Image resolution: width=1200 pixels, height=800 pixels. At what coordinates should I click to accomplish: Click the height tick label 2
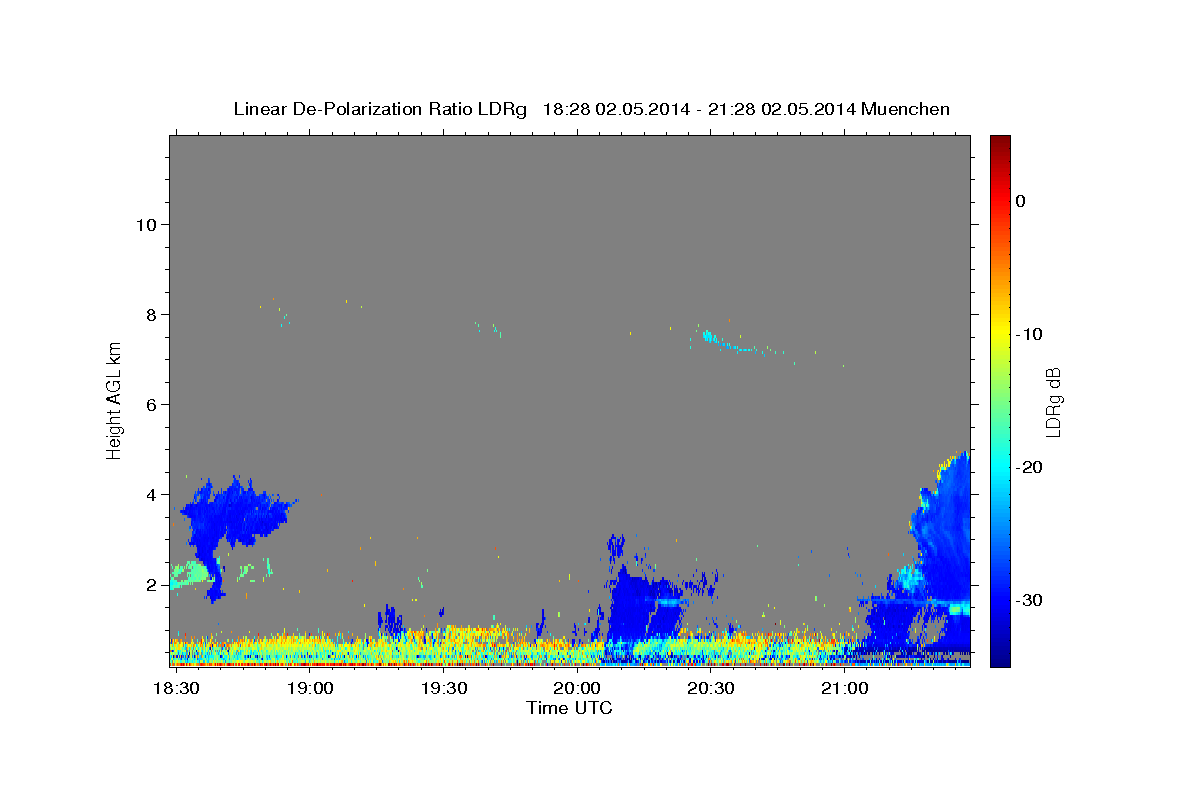(x=151, y=585)
